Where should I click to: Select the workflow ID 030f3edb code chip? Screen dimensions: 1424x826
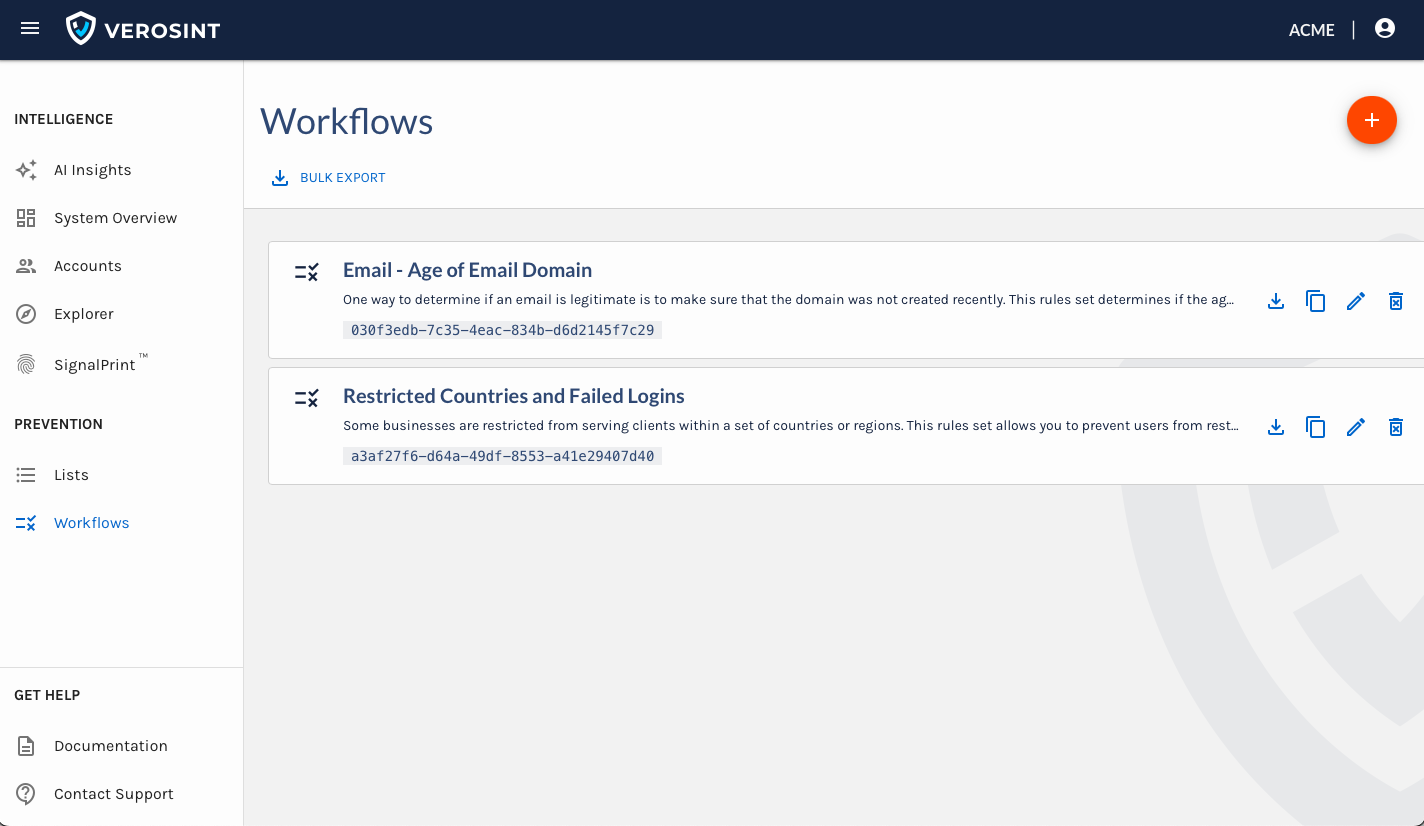502,330
